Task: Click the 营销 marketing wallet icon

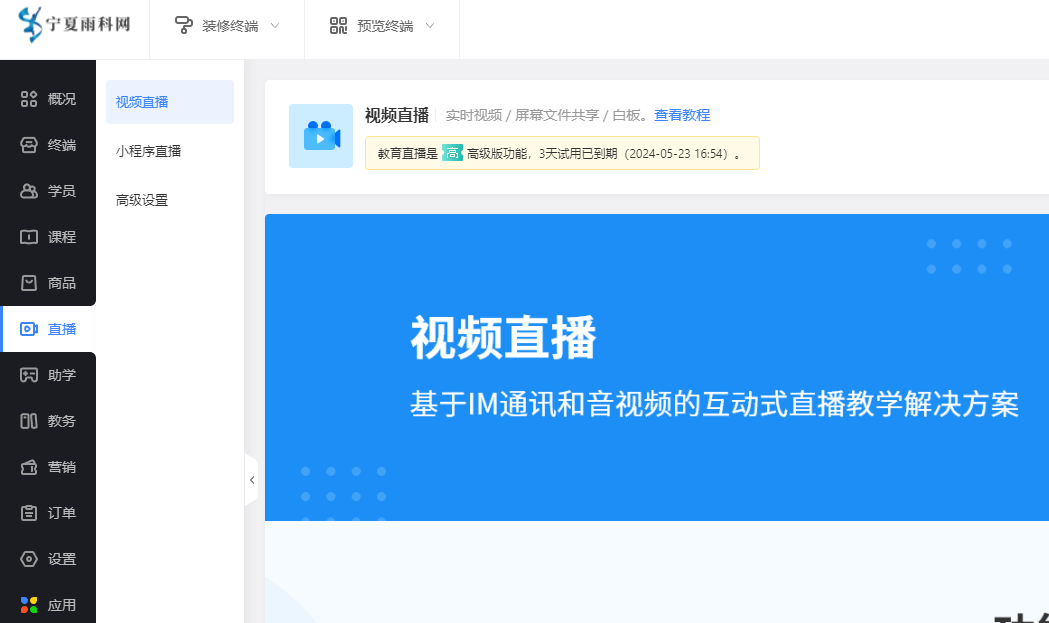Action: [x=29, y=467]
